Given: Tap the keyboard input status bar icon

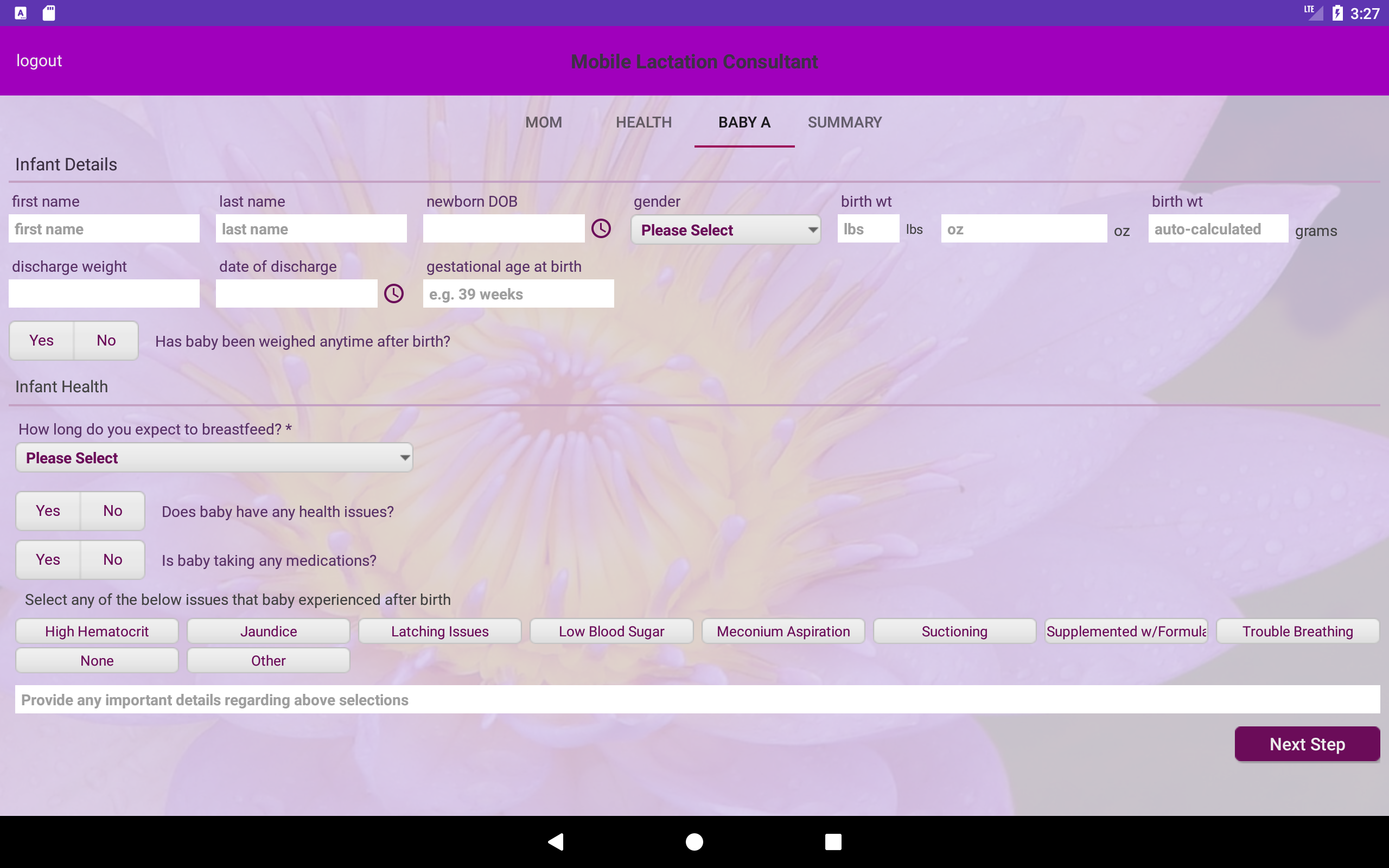Looking at the screenshot, I should point(21,12).
